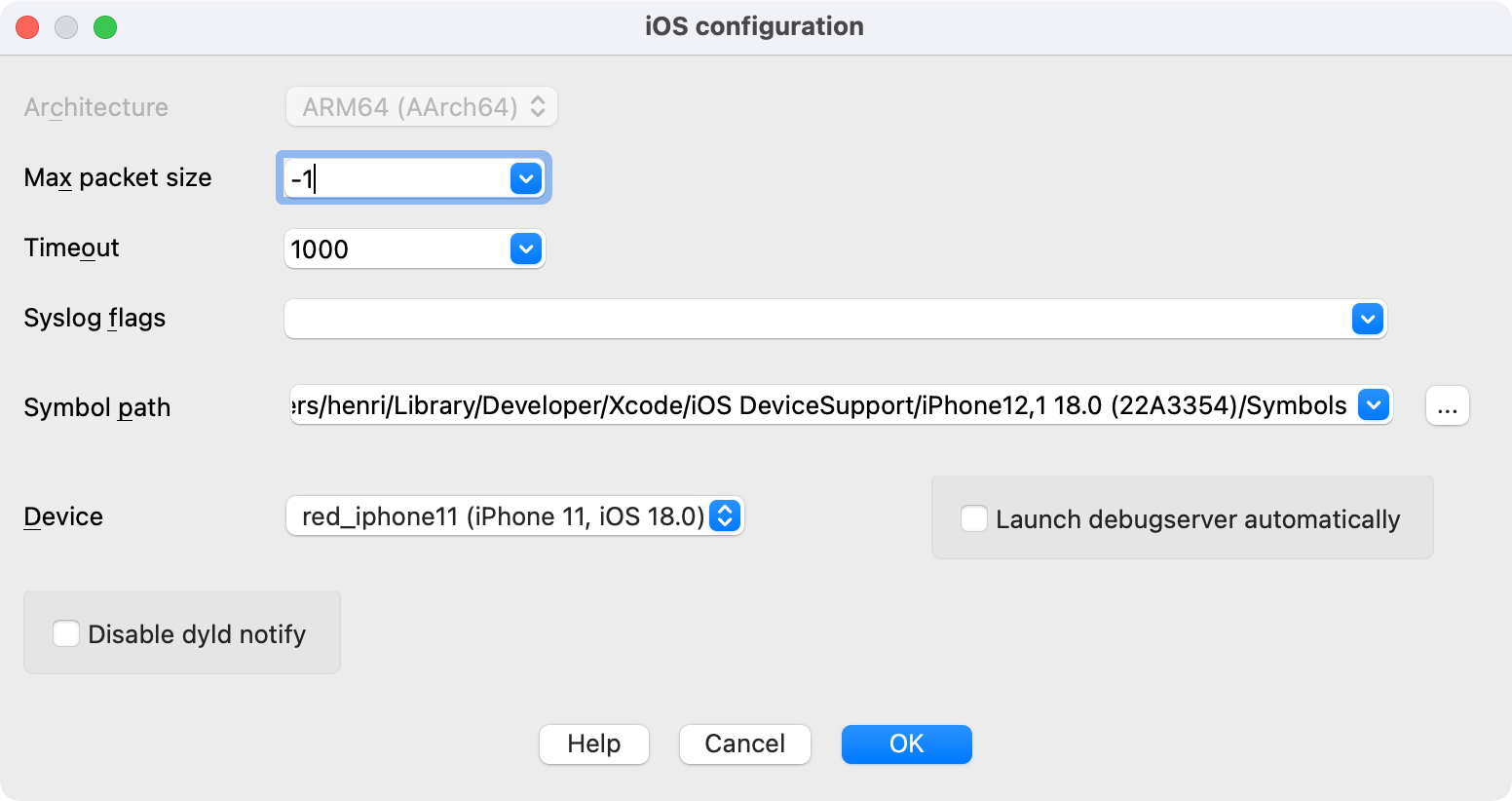1512x801 pixels.
Task: Dismiss the dialog using Cancel
Action: click(x=744, y=744)
